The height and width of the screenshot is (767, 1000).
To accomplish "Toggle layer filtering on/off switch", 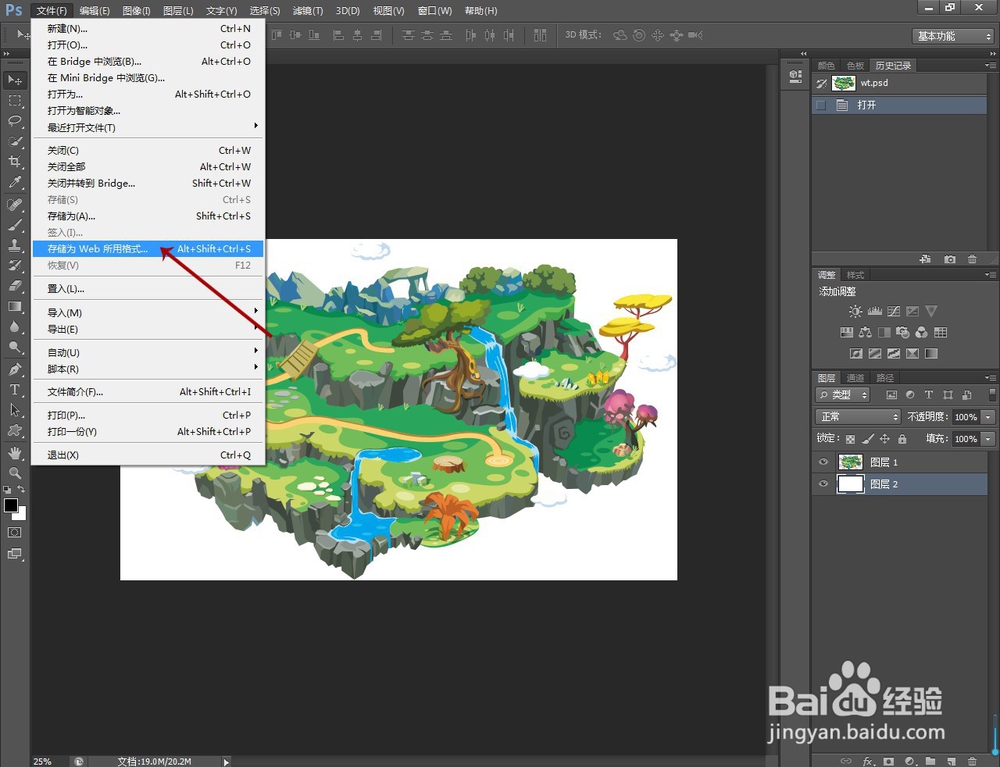I will click(992, 395).
